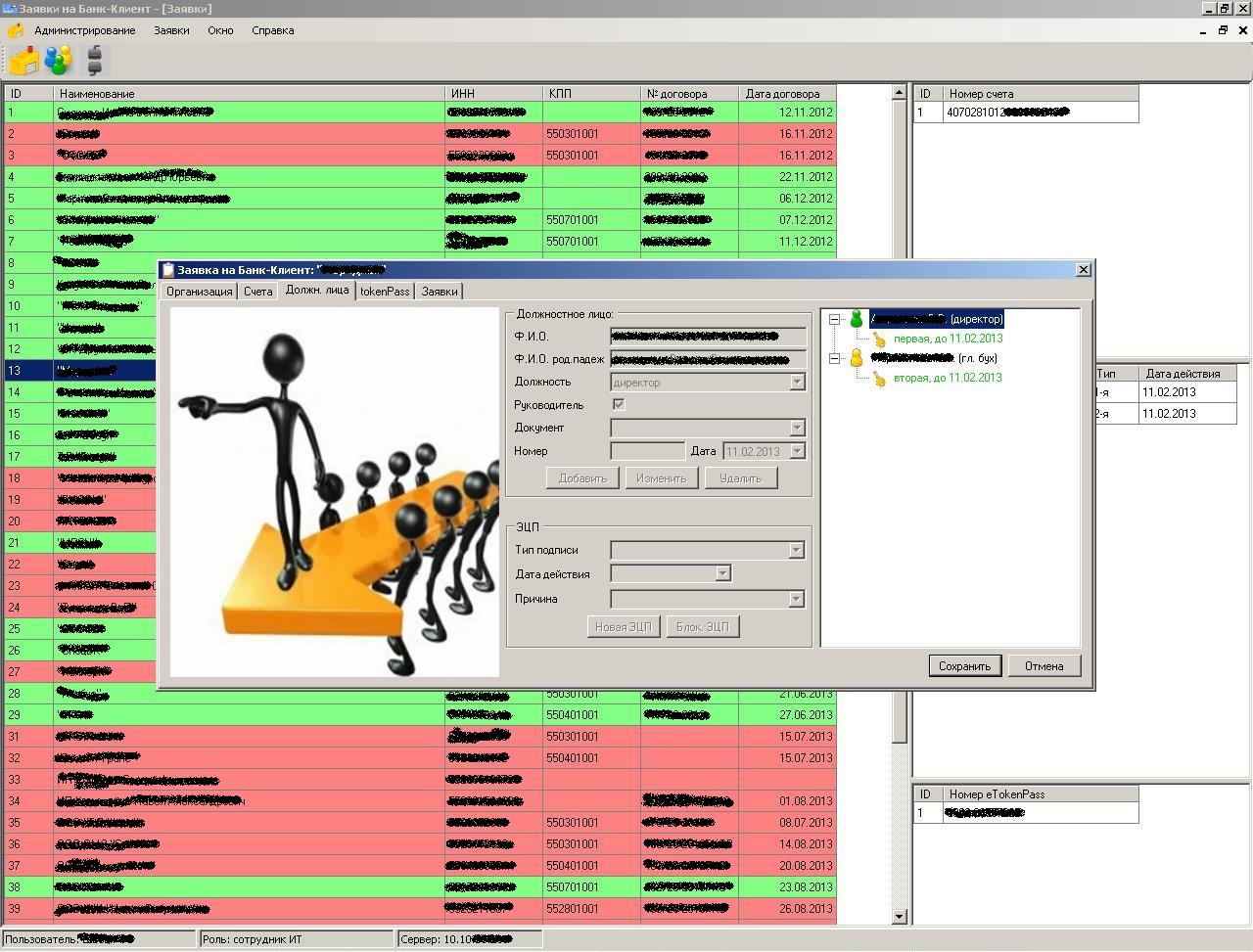1253x952 pixels.
Task: Click the date cell 27.06.2013
Action: coord(788,715)
